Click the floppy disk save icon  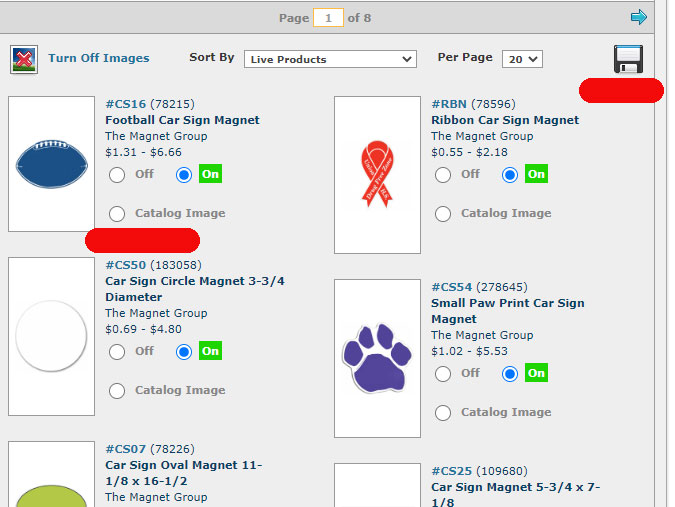pyautogui.click(x=628, y=59)
